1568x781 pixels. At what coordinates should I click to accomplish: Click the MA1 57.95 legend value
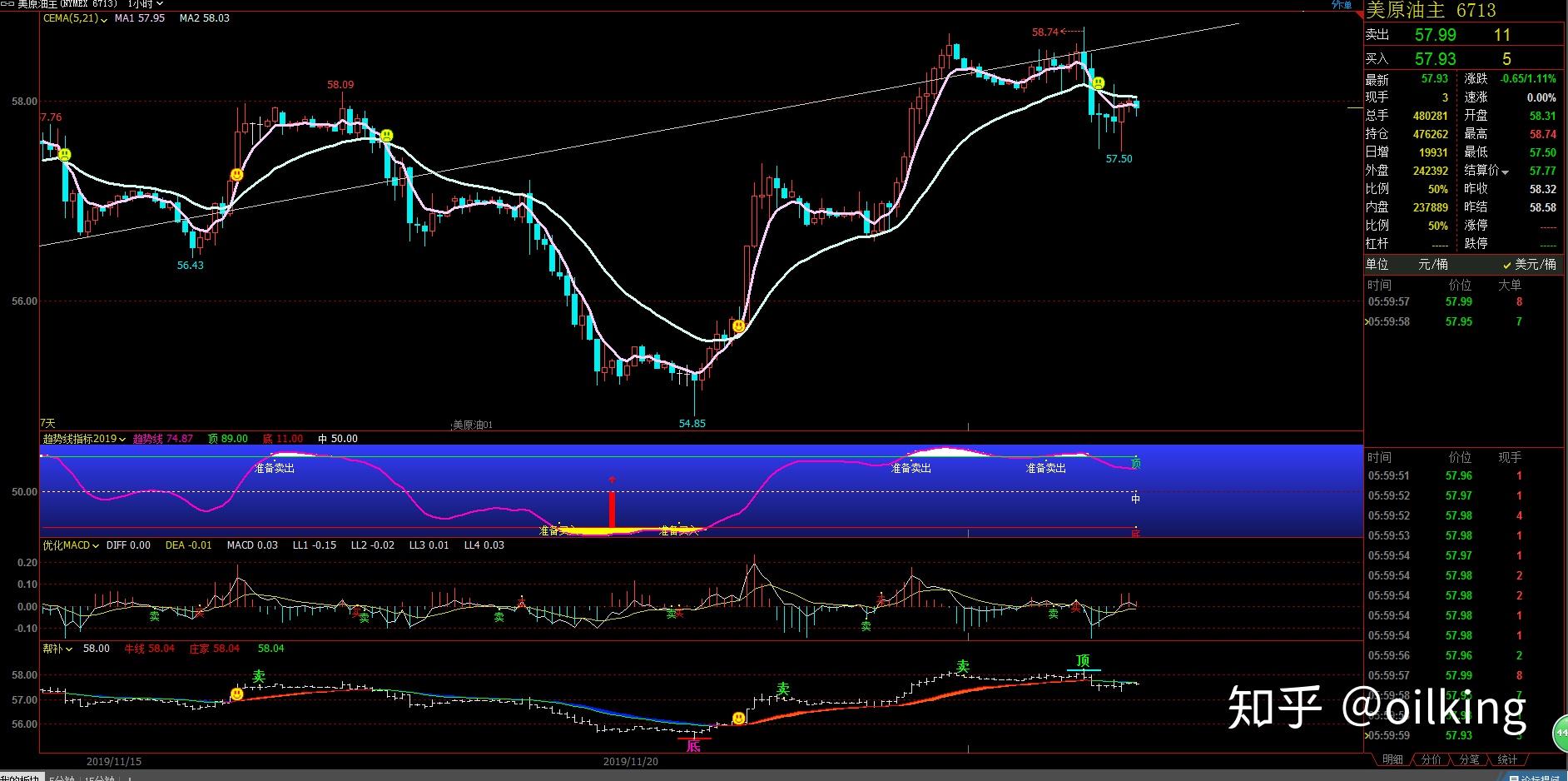click(x=140, y=17)
